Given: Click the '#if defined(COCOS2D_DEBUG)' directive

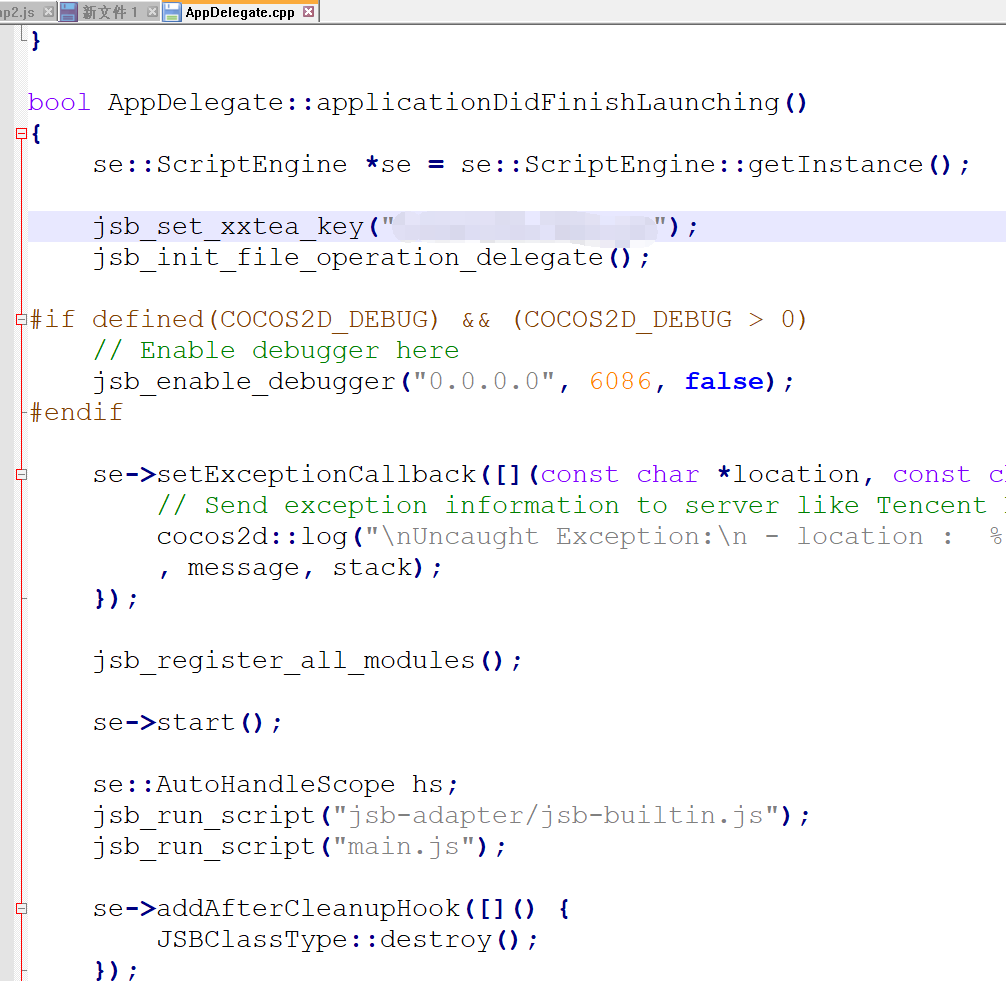Looking at the screenshot, I should [x=234, y=320].
